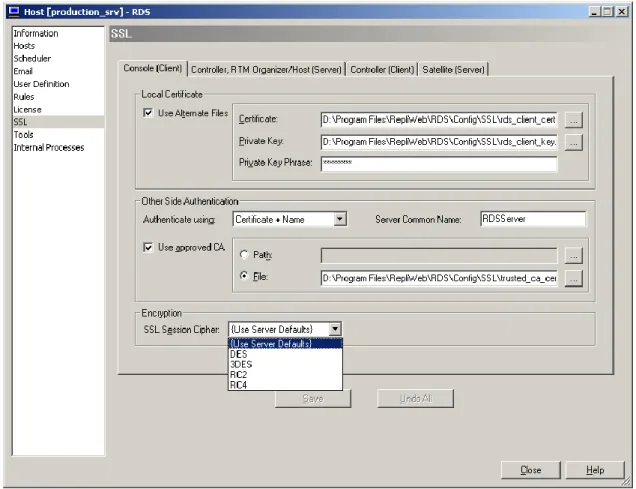Browse for the approved CA File
The image size is (636, 489).
tap(574, 279)
